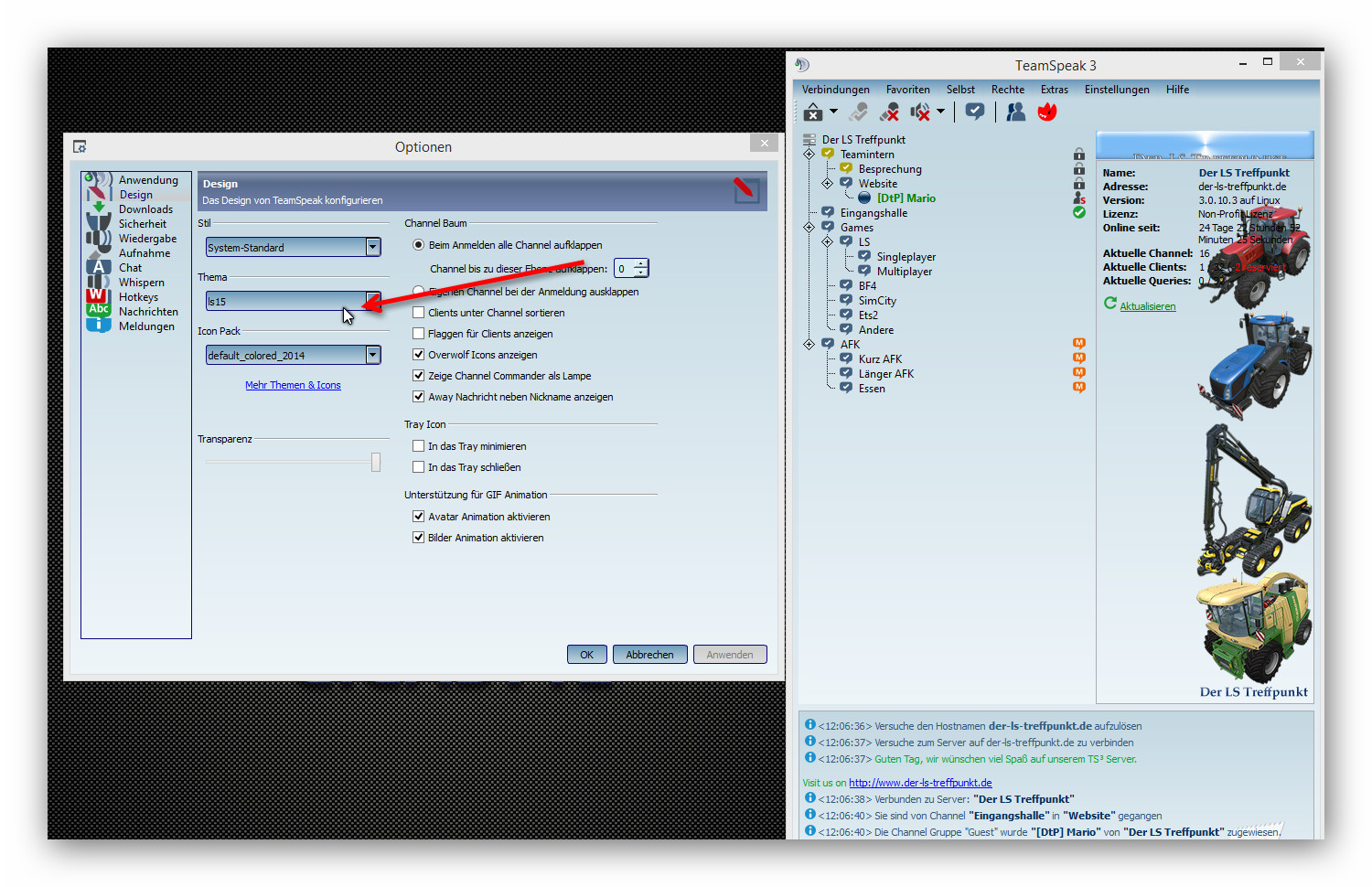Click the red Overwolf toolbar icon
This screenshot has height=887, width=1372.
(1047, 112)
